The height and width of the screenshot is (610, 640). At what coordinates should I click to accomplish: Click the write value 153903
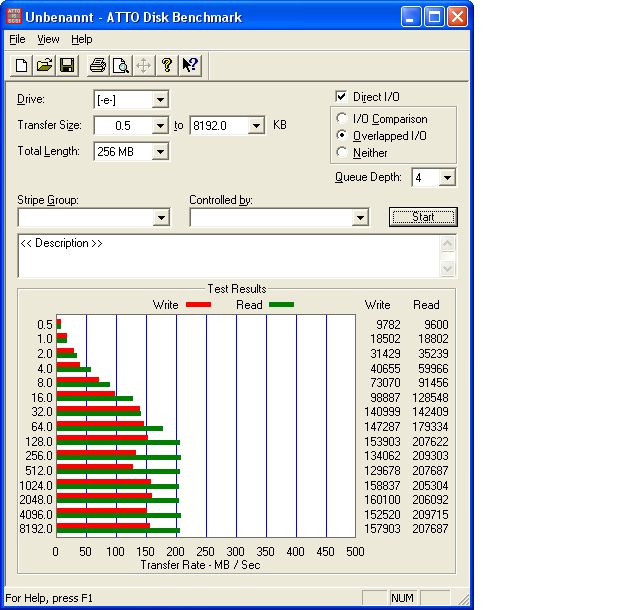(382, 442)
